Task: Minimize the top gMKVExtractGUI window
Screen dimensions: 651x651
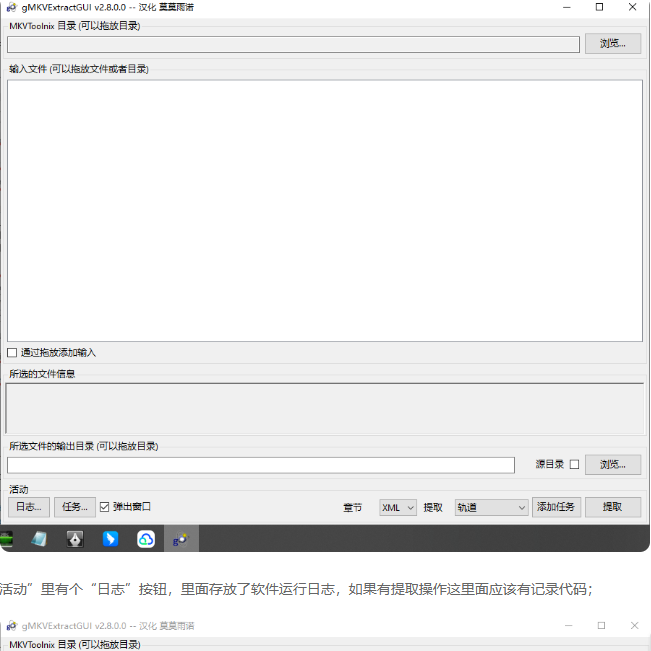Action: (x=567, y=7)
